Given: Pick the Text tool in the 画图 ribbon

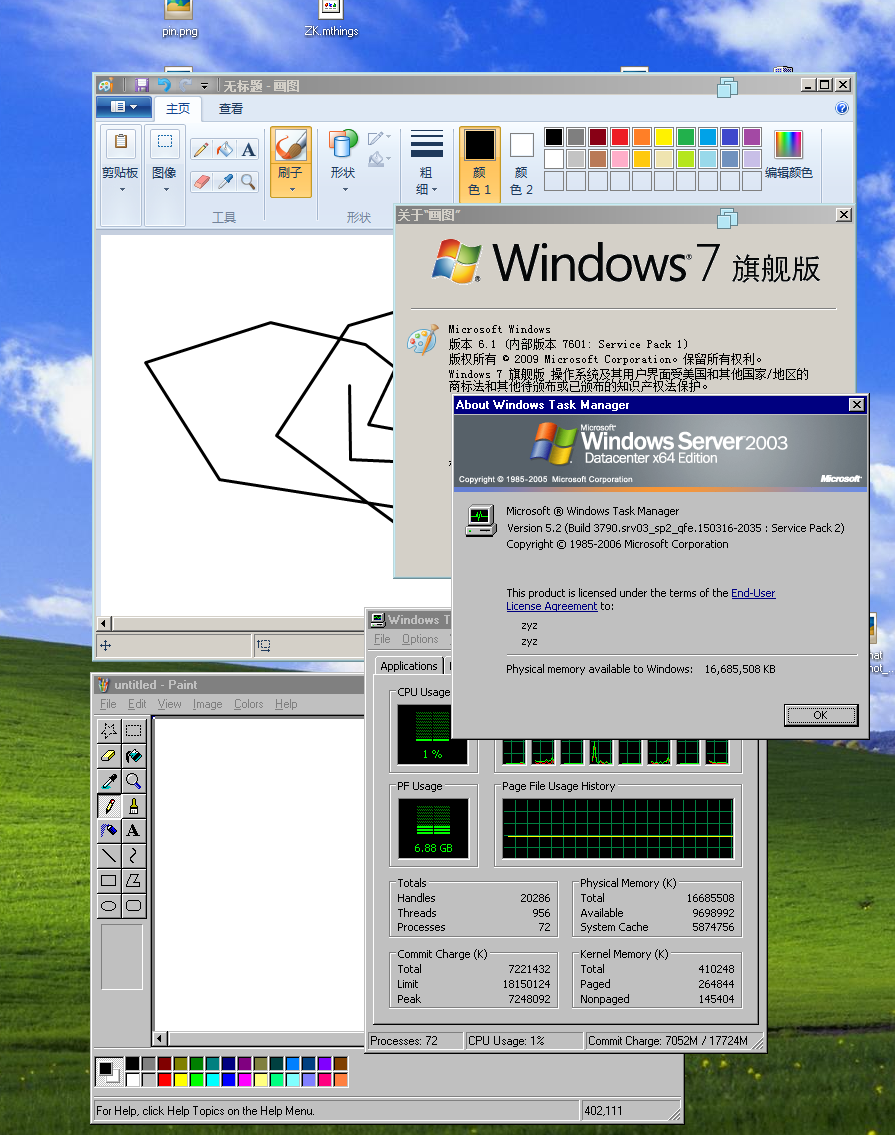Looking at the screenshot, I should [x=248, y=150].
